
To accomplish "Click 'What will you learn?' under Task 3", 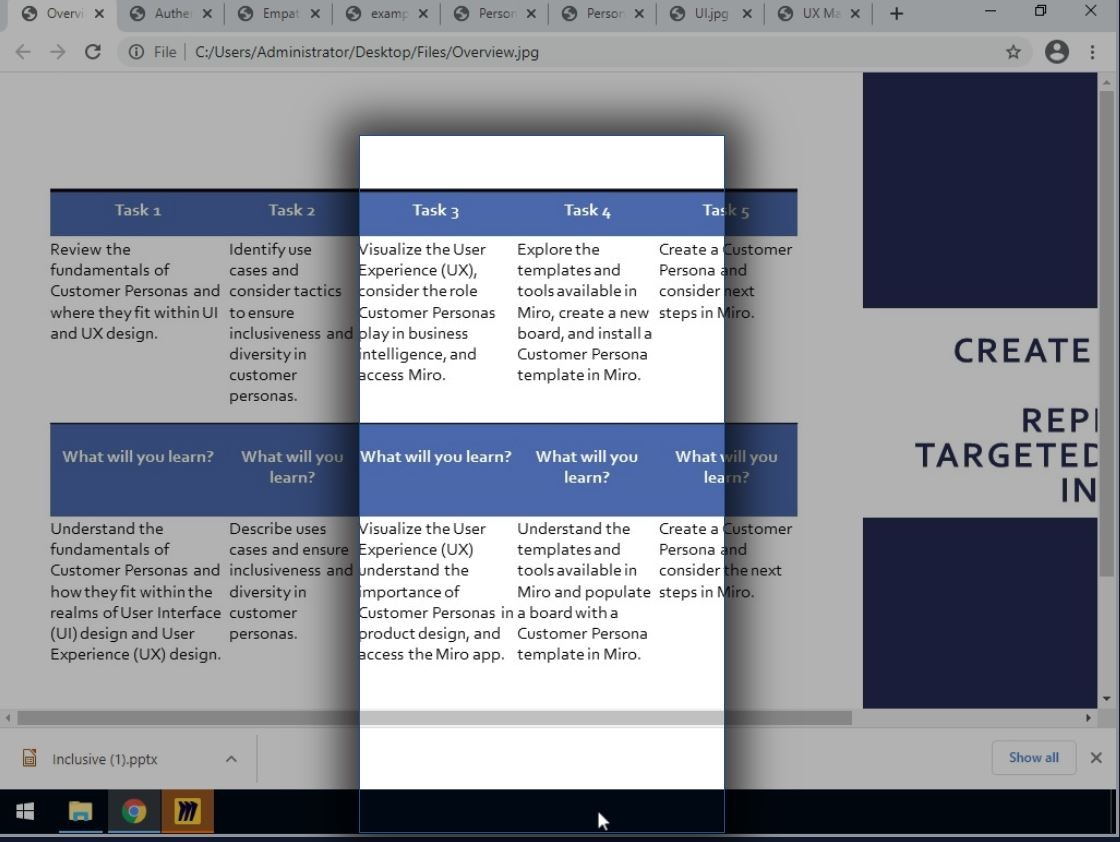I will [x=436, y=456].
